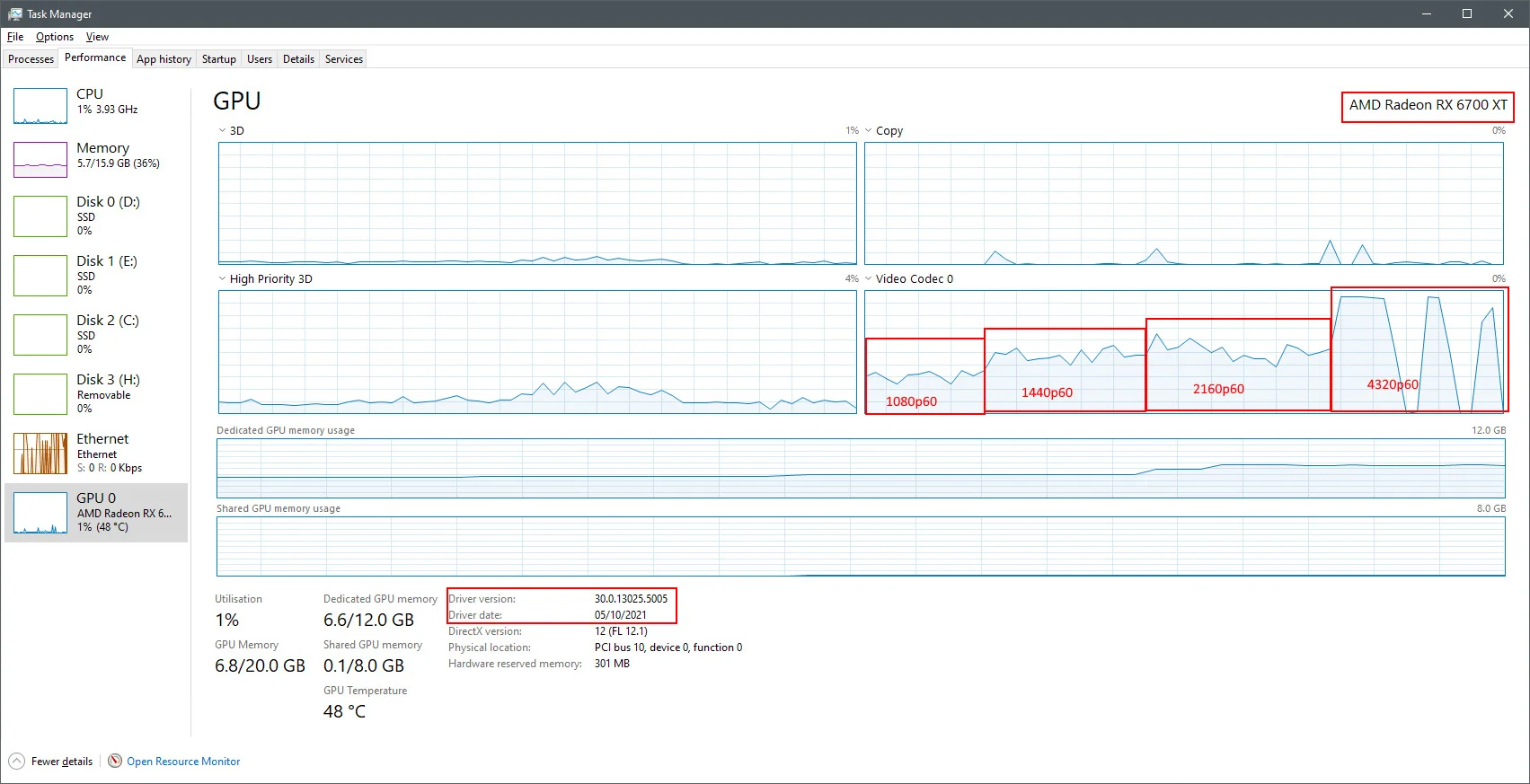This screenshot has width=1530, height=784.
Task: Select the CPU mini graph thumbnail
Action: (40, 106)
